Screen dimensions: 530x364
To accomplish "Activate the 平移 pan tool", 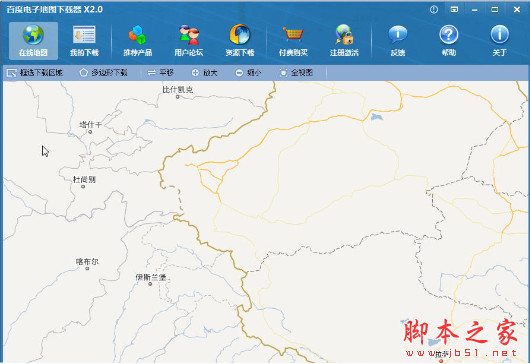I will click(161, 73).
